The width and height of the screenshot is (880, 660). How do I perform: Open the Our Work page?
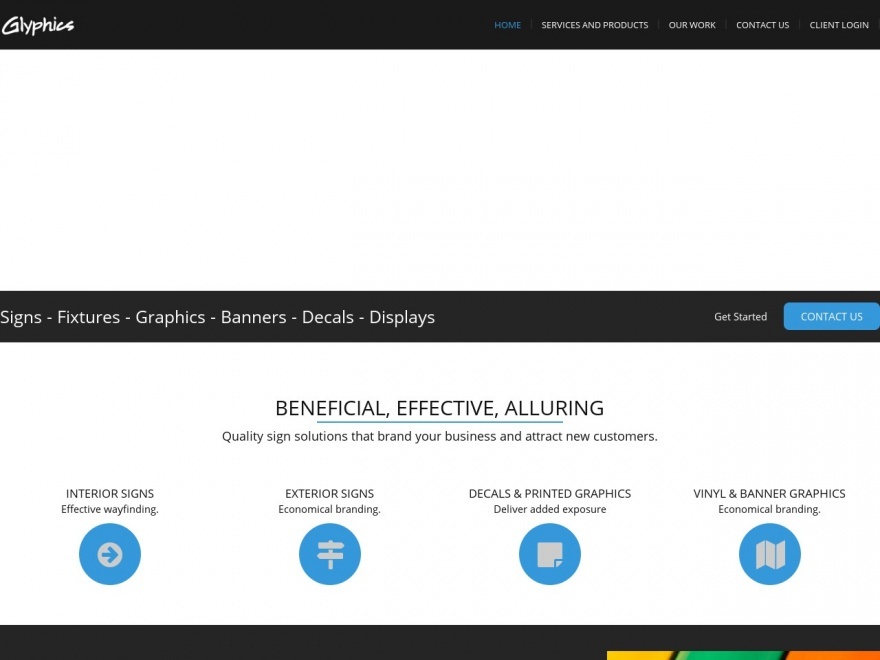pyautogui.click(x=692, y=25)
